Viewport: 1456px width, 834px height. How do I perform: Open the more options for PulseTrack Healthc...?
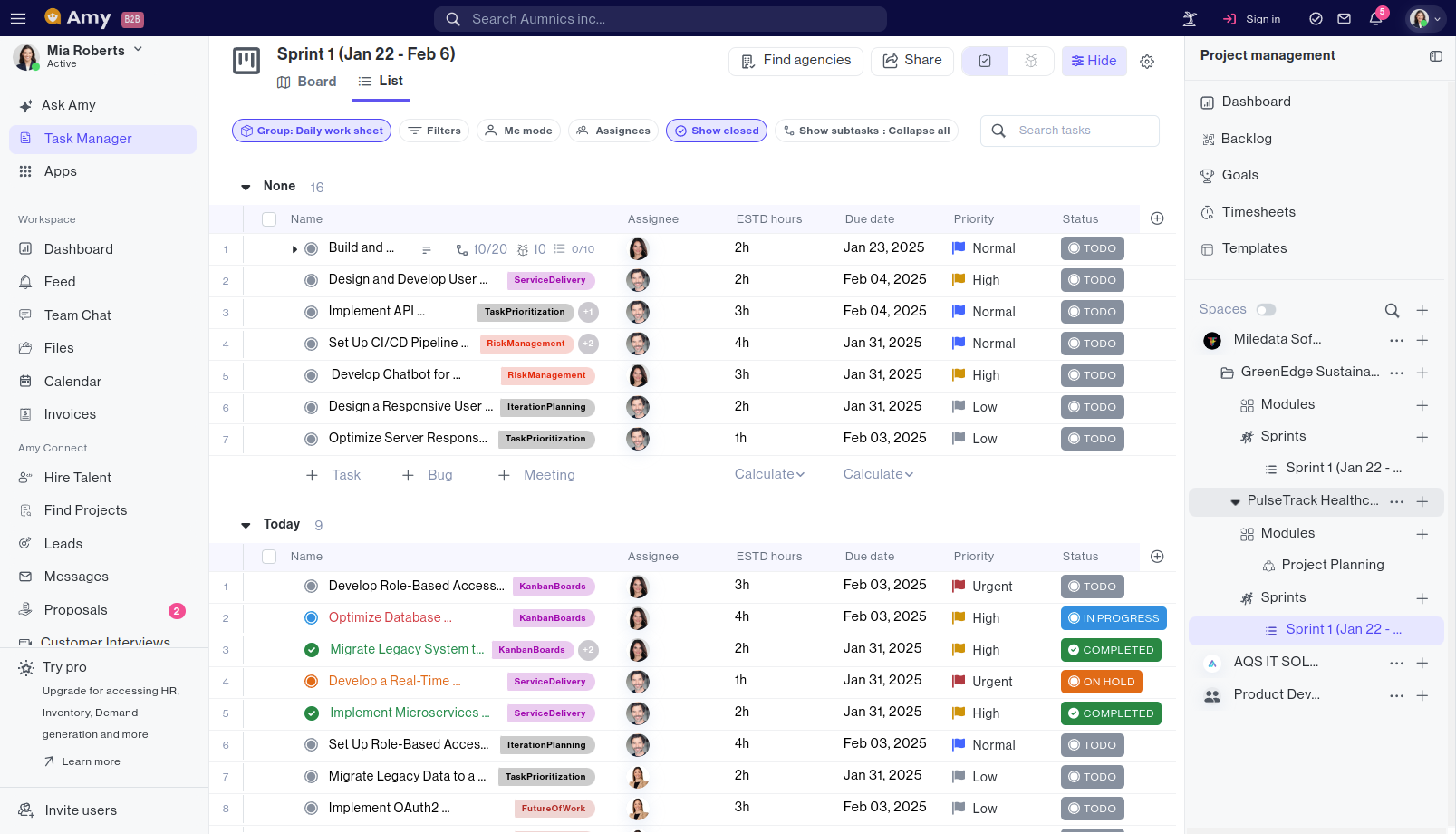(x=1397, y=501)
